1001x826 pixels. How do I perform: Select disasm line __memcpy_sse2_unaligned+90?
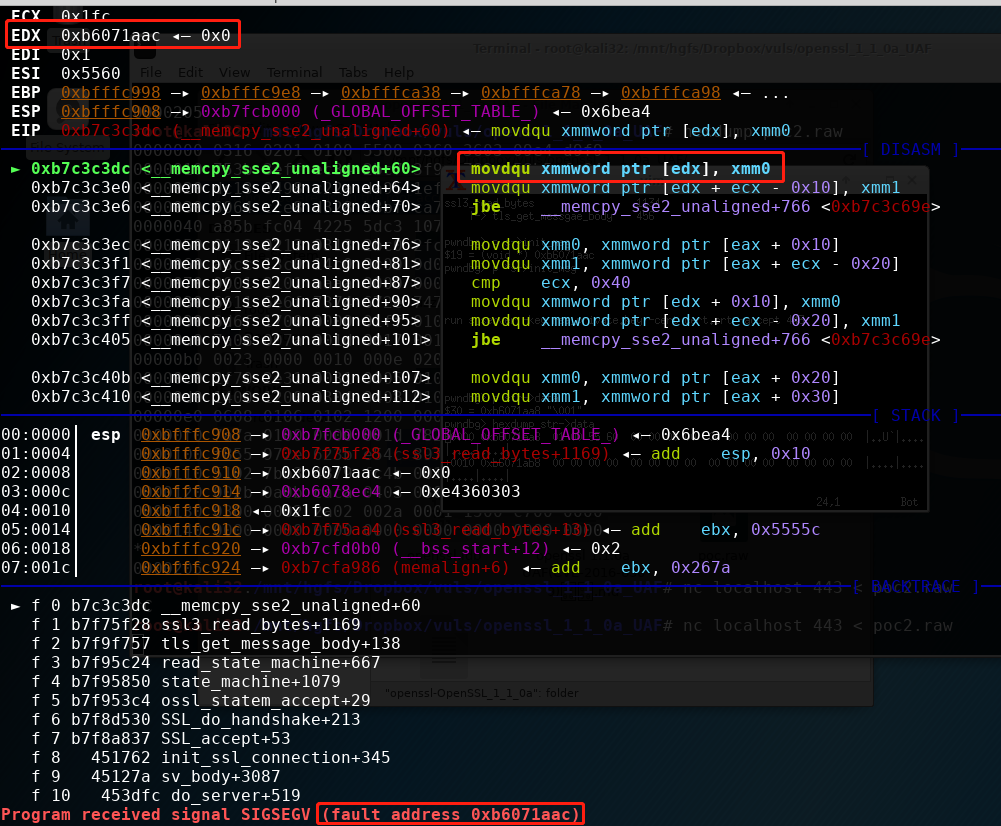(226, 301)
